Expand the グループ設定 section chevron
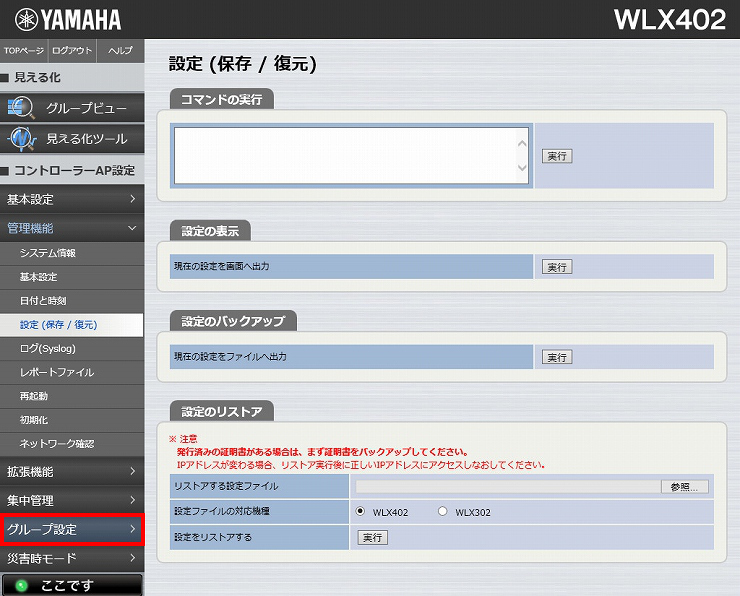The width and height of the screenshot is (740, 596). coord(133,529)
